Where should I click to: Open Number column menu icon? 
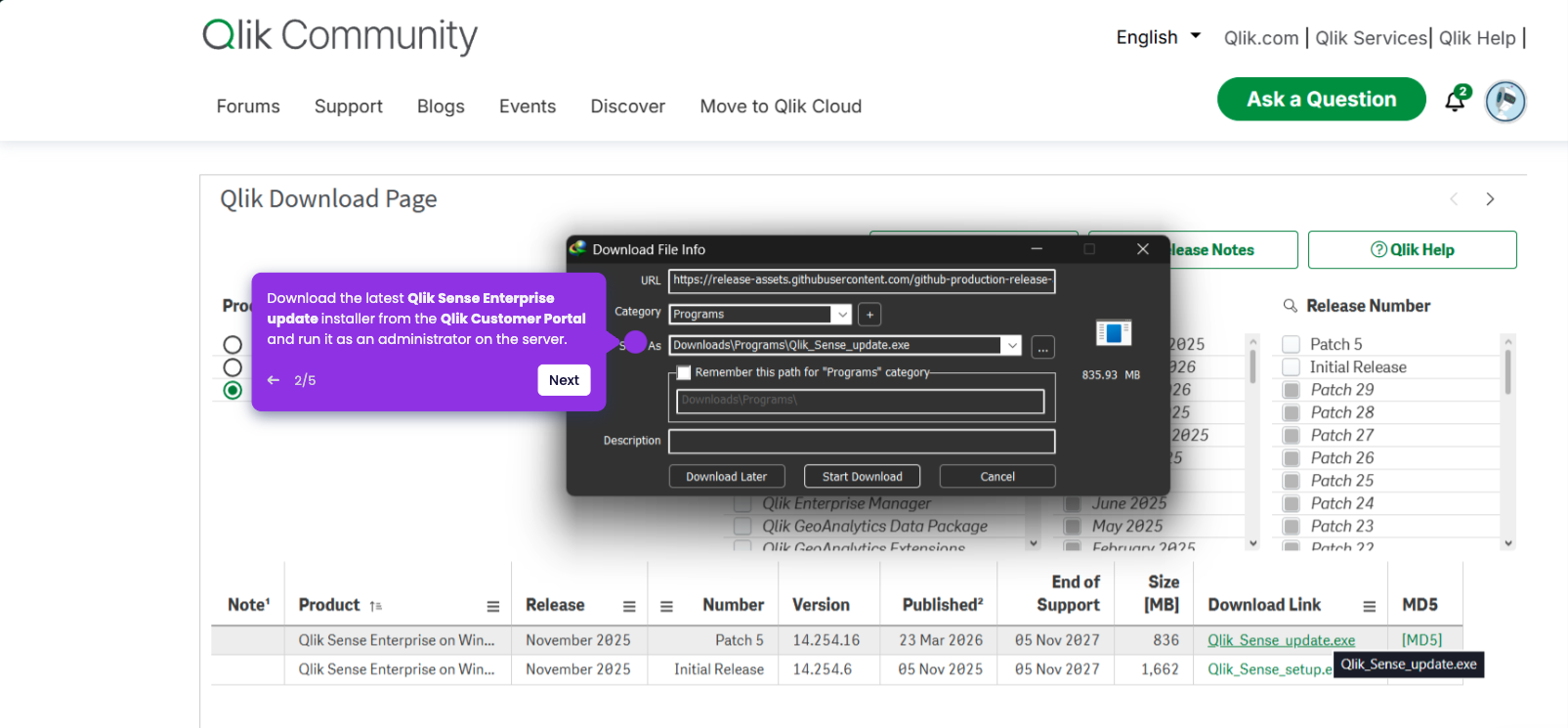coord(666,606)
